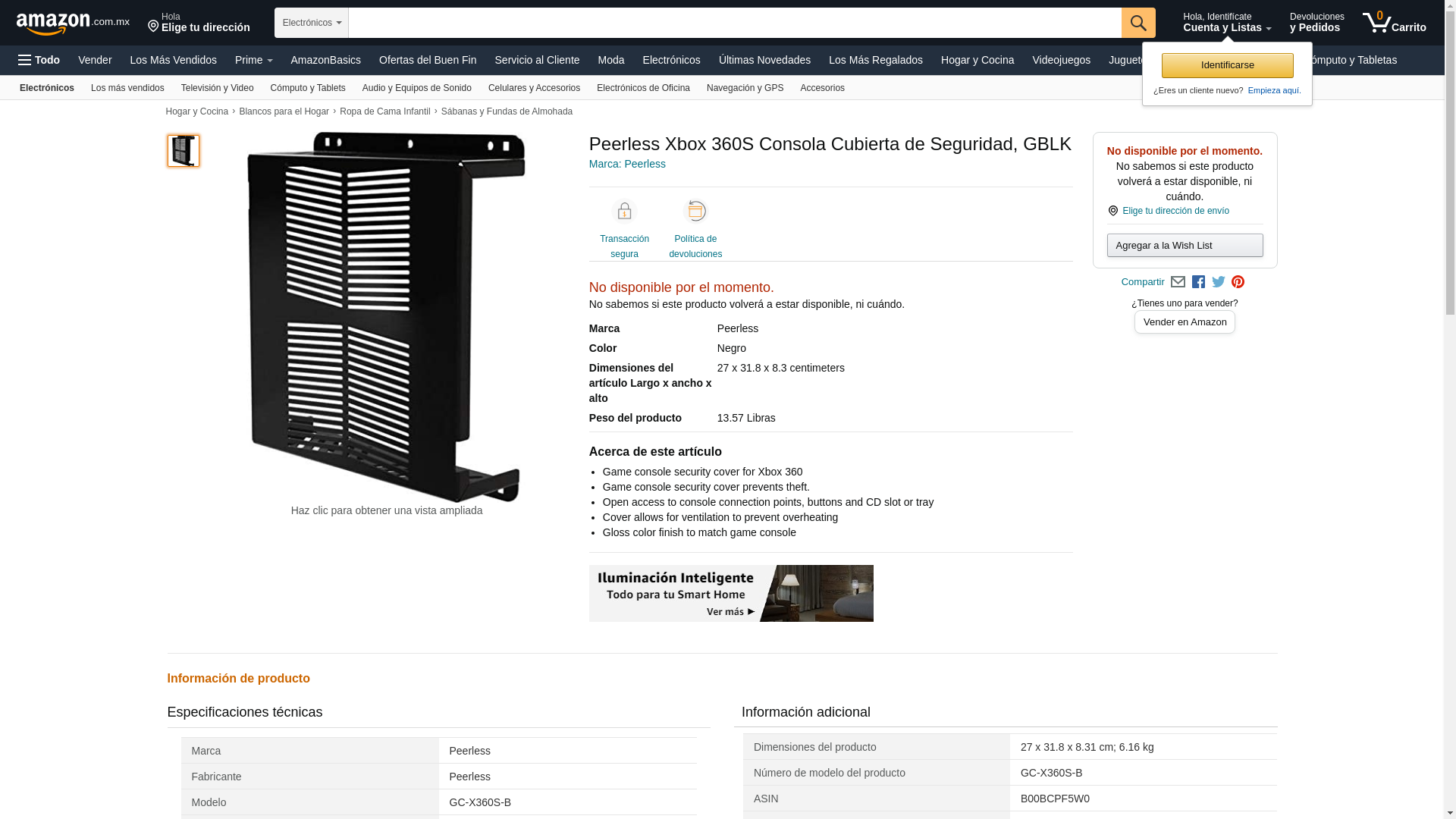Click inside the search text field

(x=734, y=23)
